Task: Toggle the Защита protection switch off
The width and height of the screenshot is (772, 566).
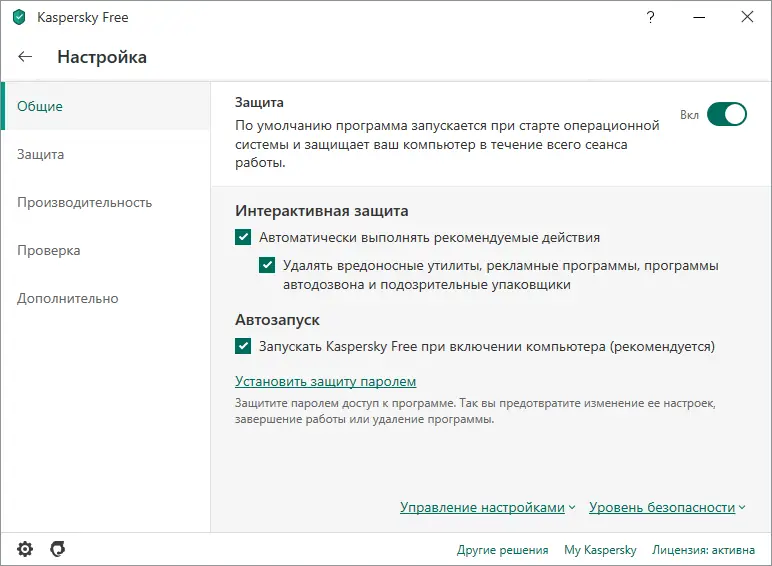Action: 727,114
